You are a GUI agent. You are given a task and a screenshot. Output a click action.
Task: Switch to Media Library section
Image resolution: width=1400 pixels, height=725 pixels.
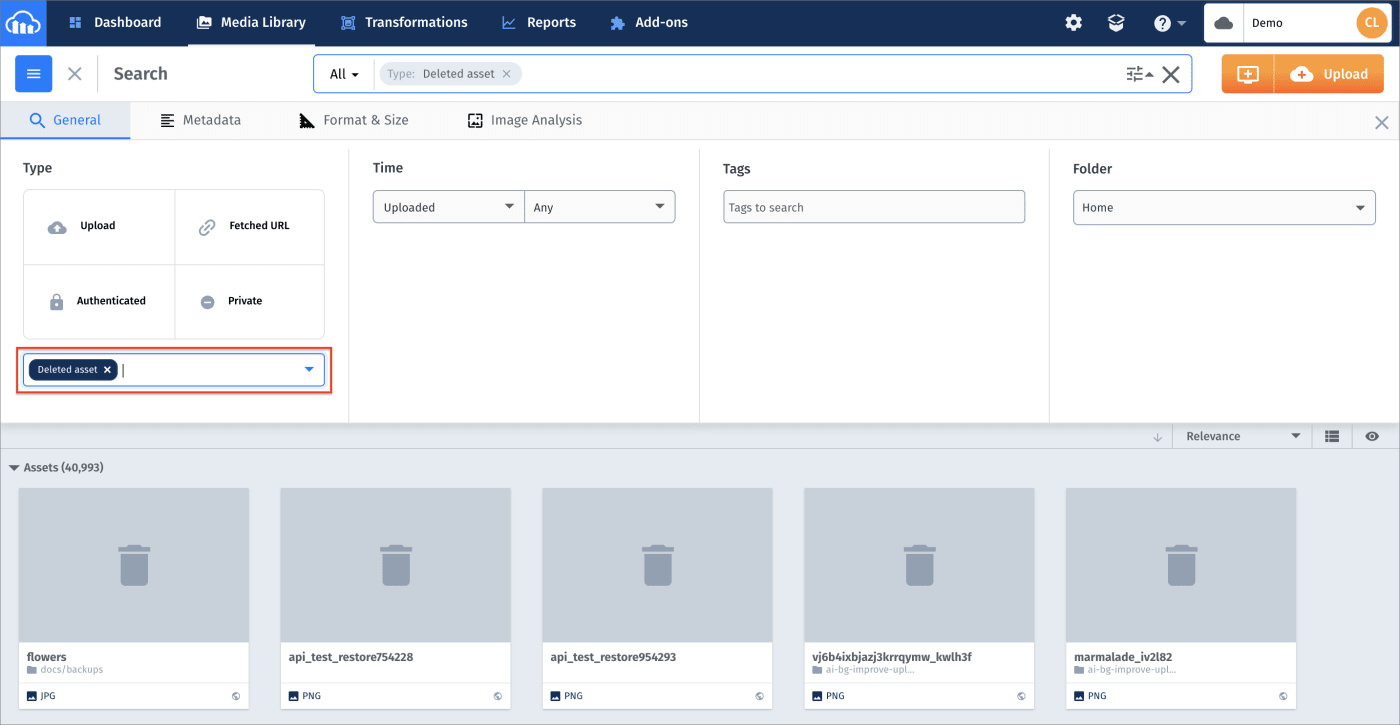251,22
